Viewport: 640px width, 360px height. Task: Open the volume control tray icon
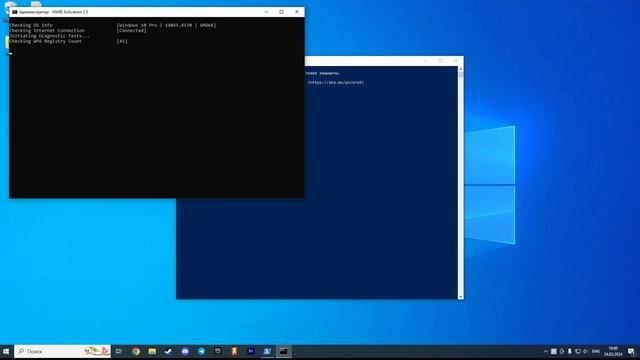pos(585,351)
